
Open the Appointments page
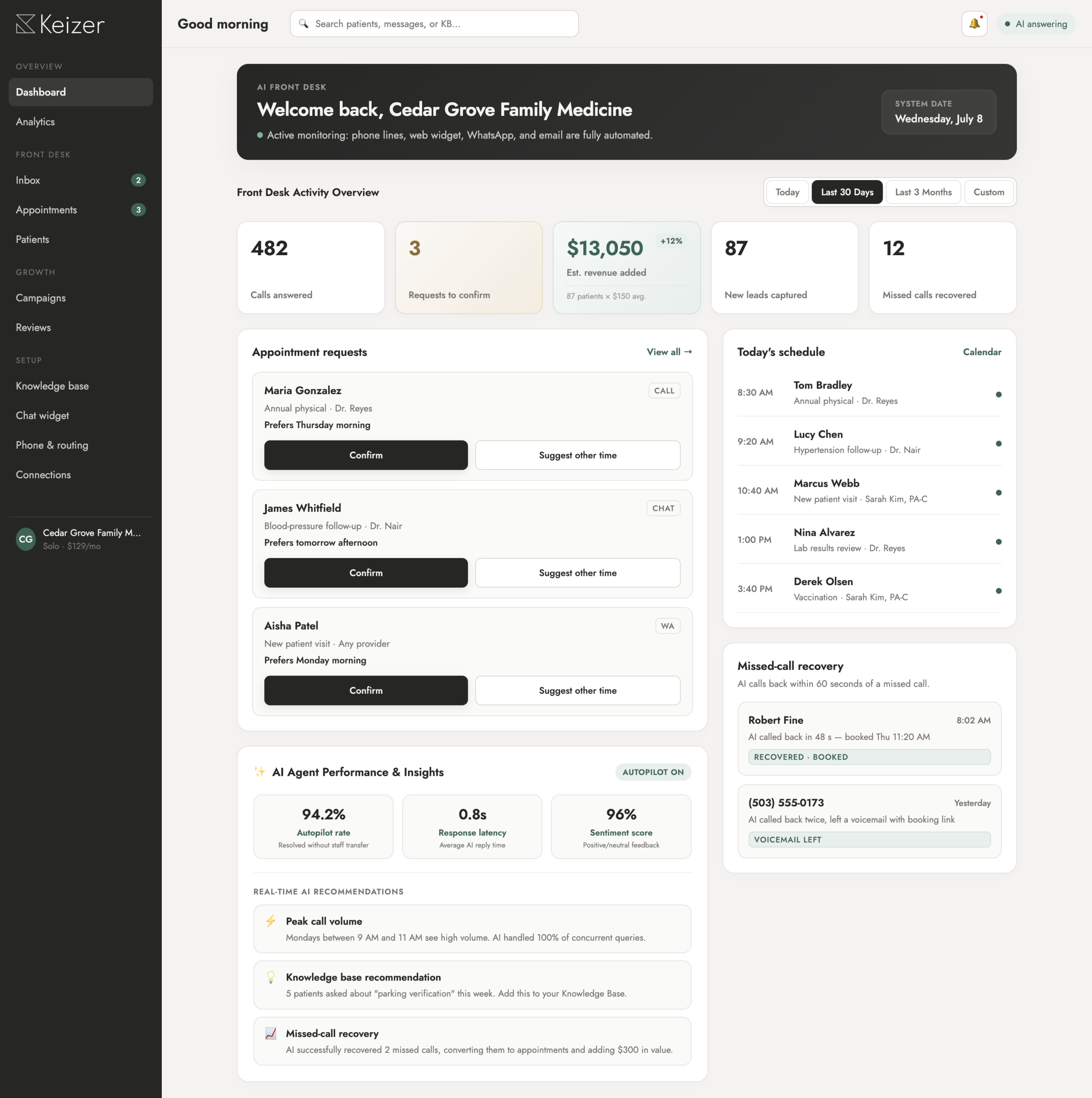(x=81, y=210)
